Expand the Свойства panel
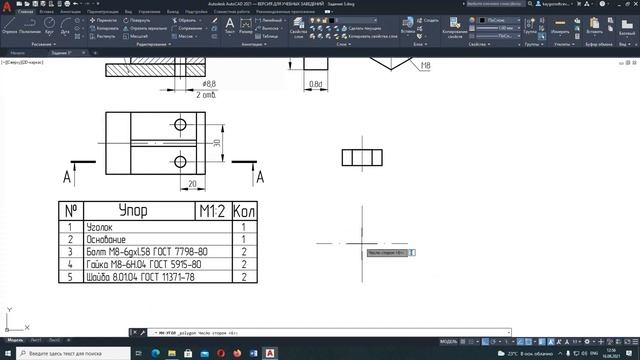 [x=479, y=44]
